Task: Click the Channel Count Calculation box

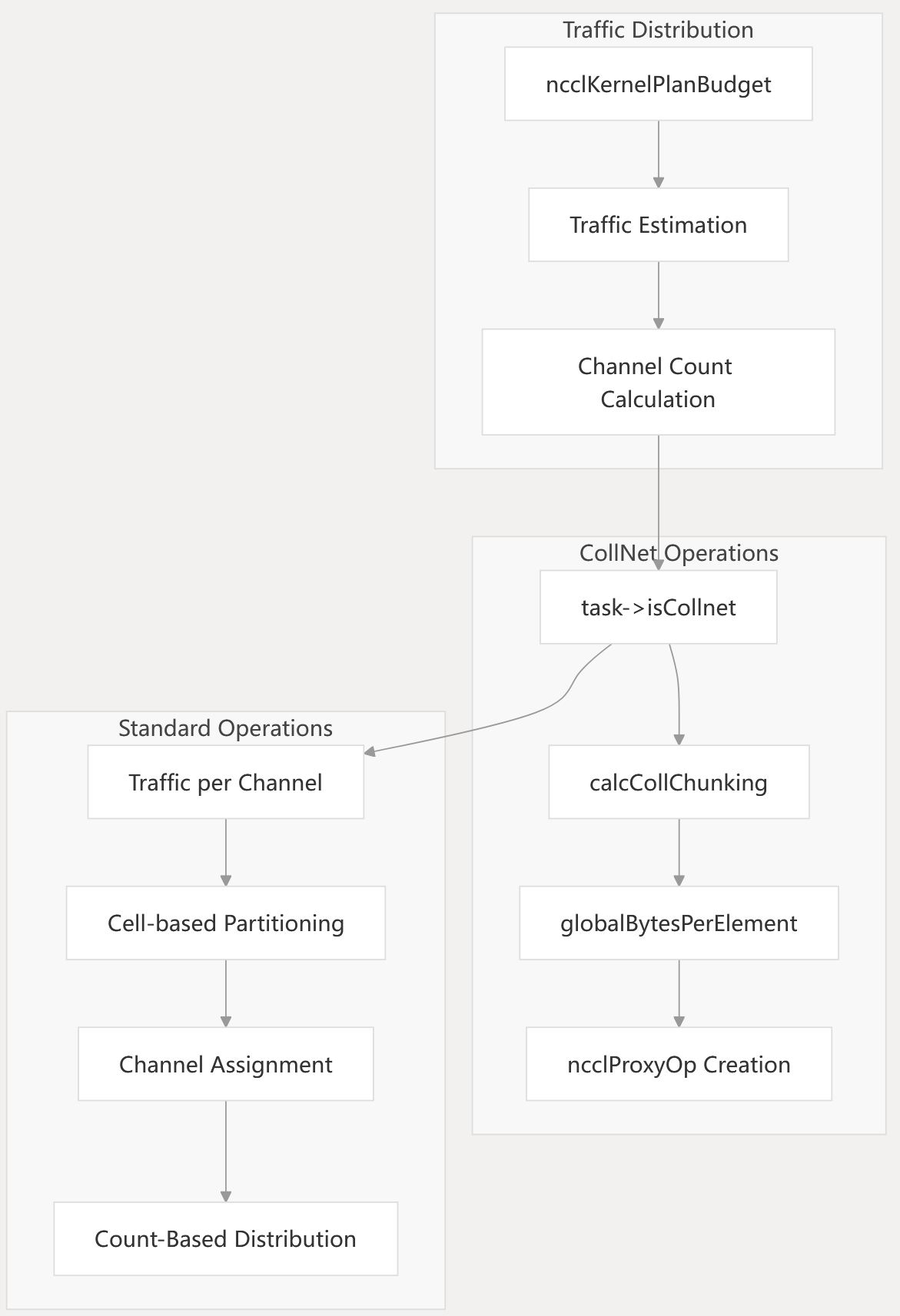Action: tap(658, 382)
